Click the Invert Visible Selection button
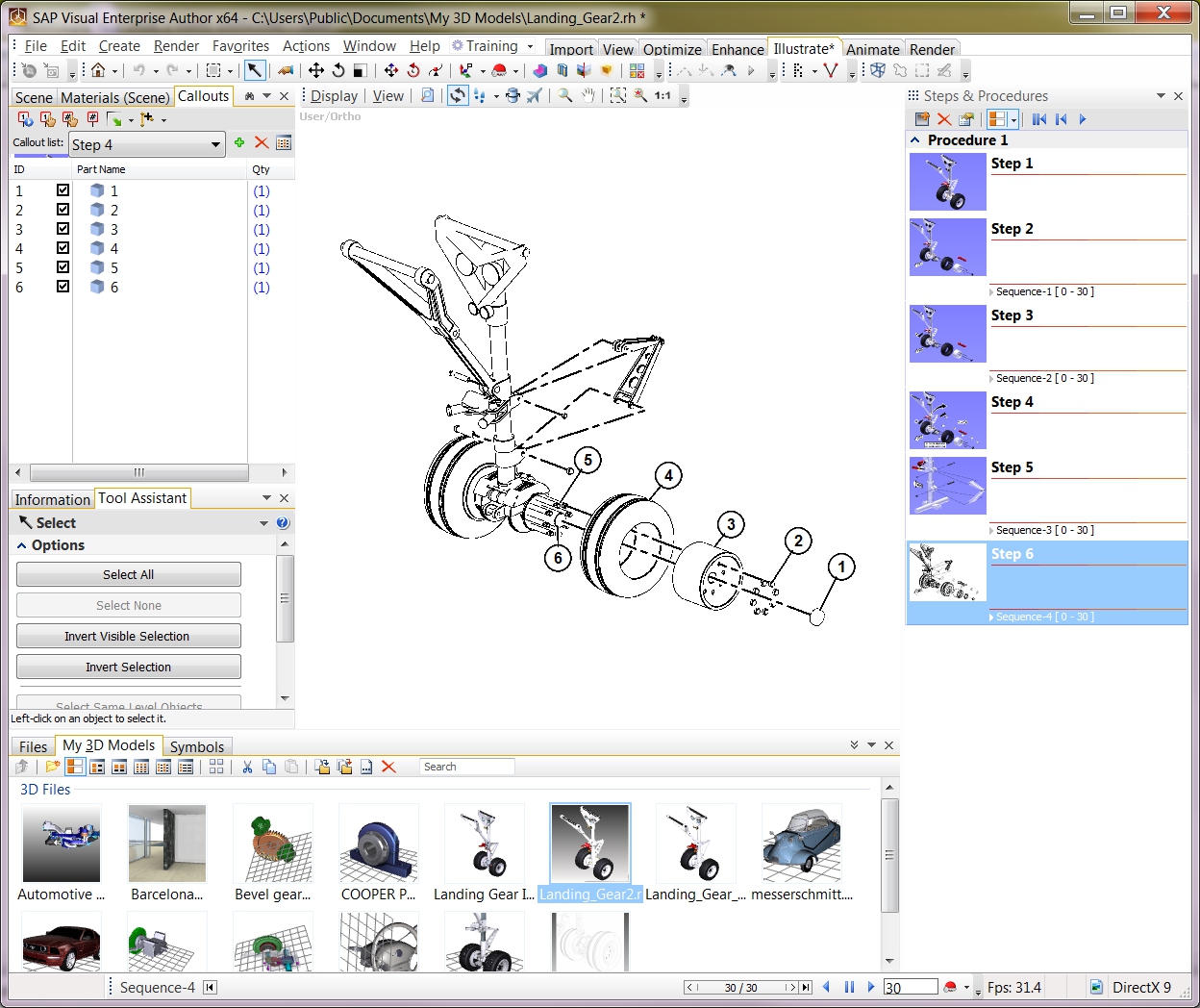This screenshot has width=1200, height=1008. coord(129,636)
